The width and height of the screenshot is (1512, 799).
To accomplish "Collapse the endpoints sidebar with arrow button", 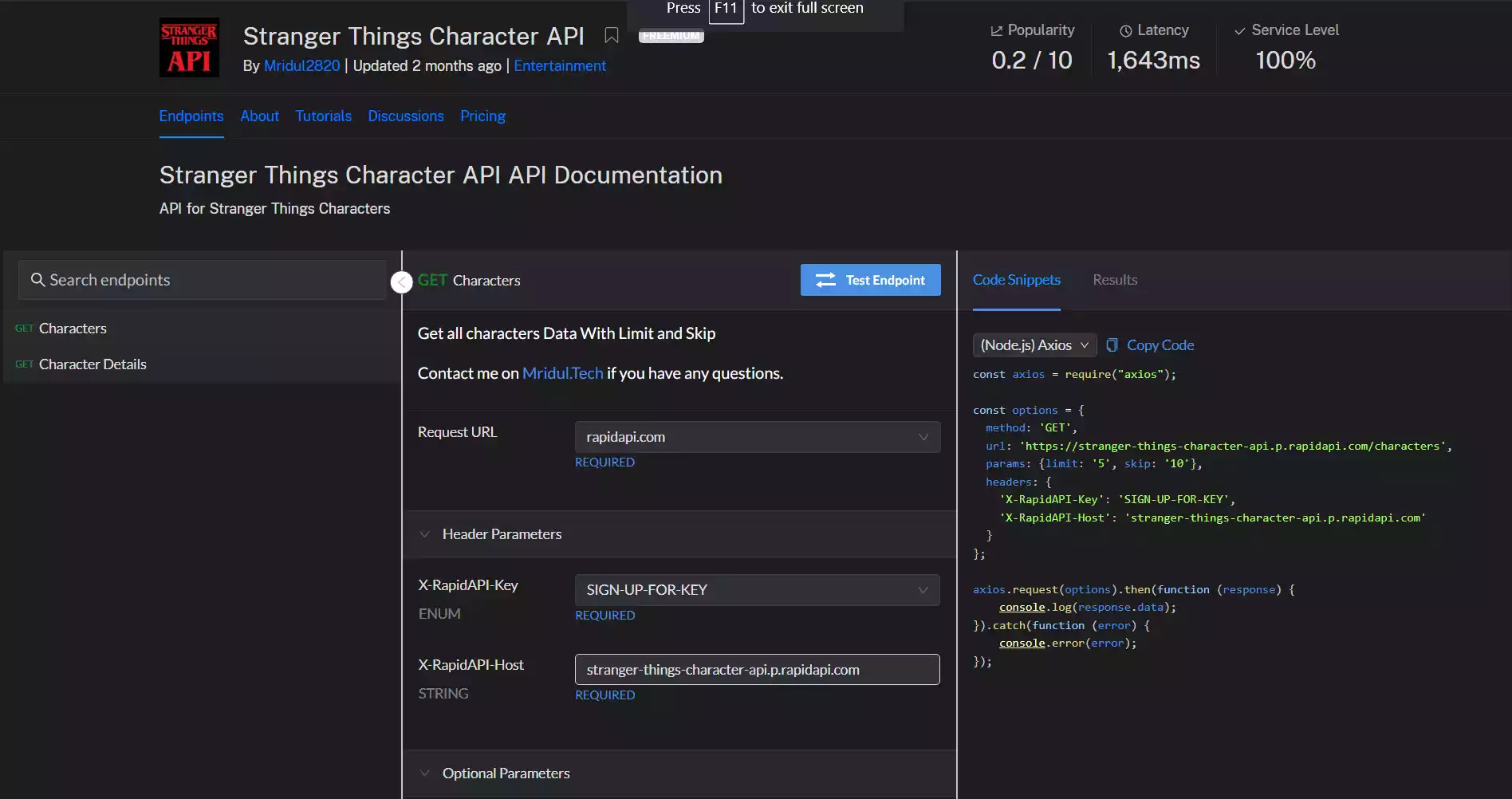I will (x=402, y=282).
